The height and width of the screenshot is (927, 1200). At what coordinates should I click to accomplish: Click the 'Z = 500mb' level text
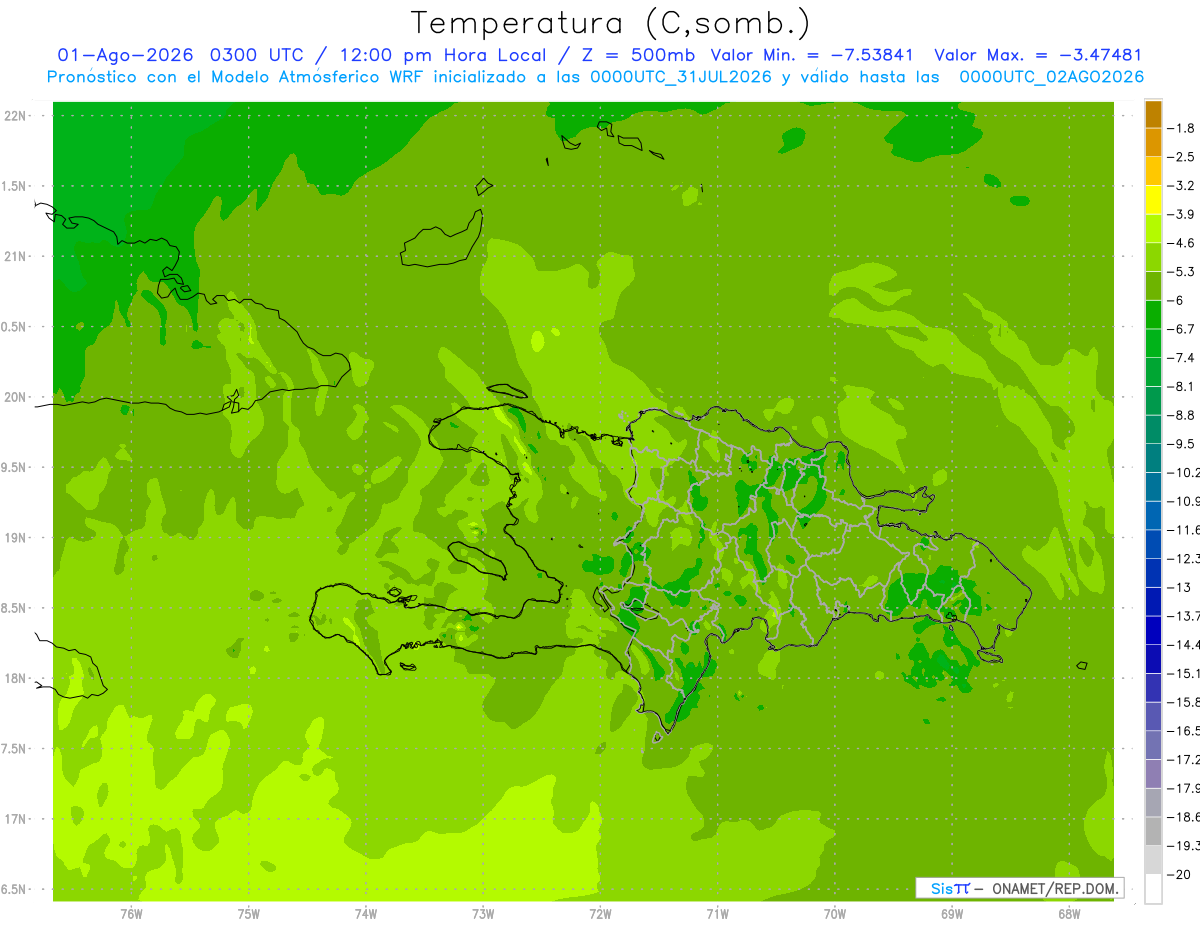click(636, 55)
